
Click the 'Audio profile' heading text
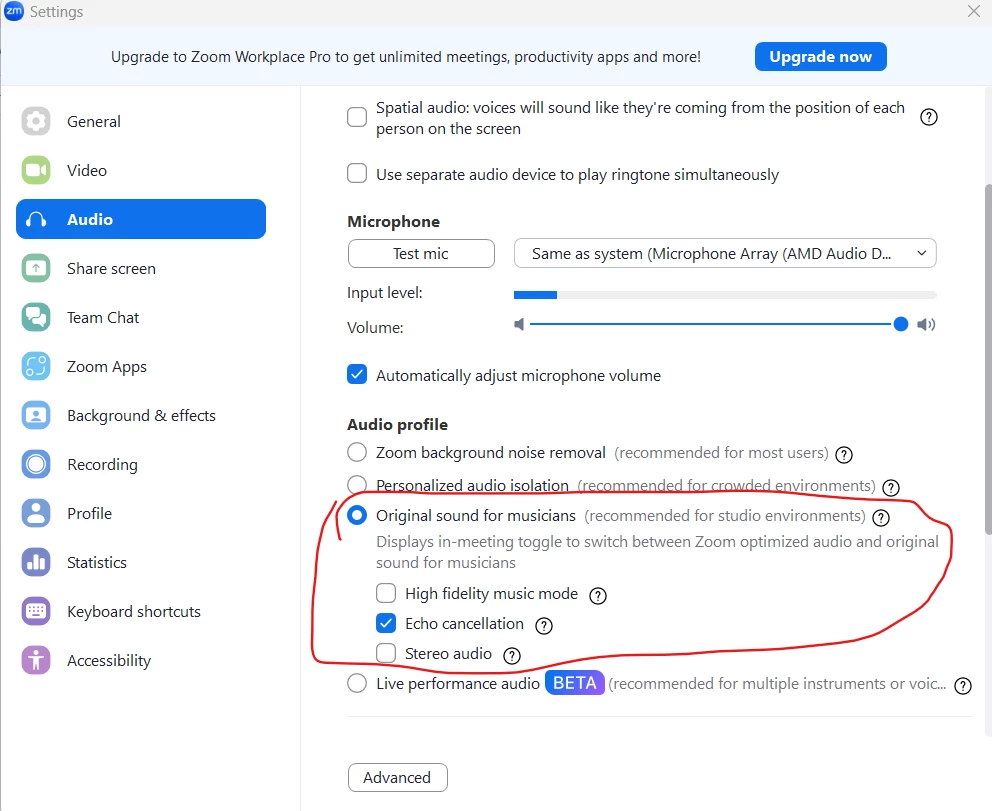click(397, 424)
